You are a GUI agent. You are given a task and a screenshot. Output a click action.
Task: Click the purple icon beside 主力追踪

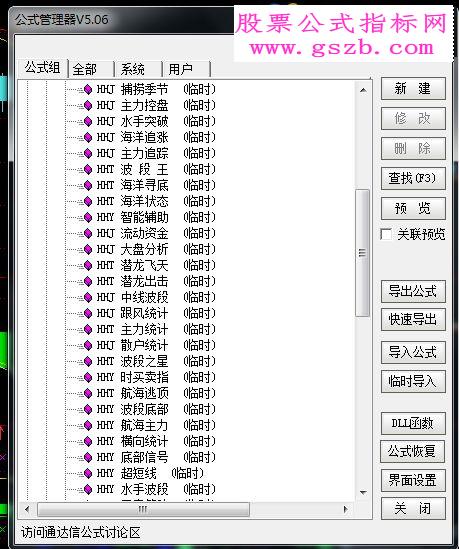click(88, 153)
